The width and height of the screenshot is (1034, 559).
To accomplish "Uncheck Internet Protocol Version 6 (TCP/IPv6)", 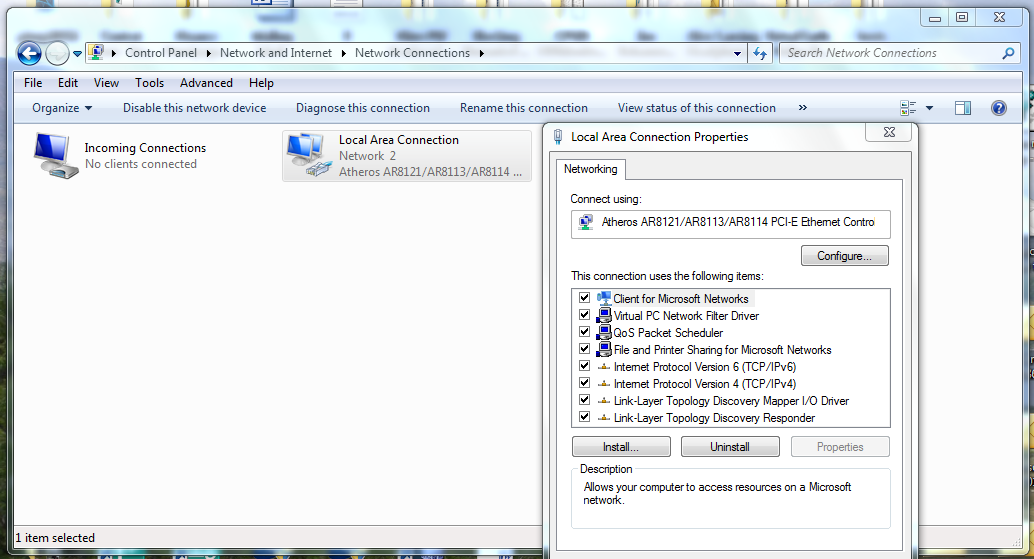I will [x=584, y=367].
